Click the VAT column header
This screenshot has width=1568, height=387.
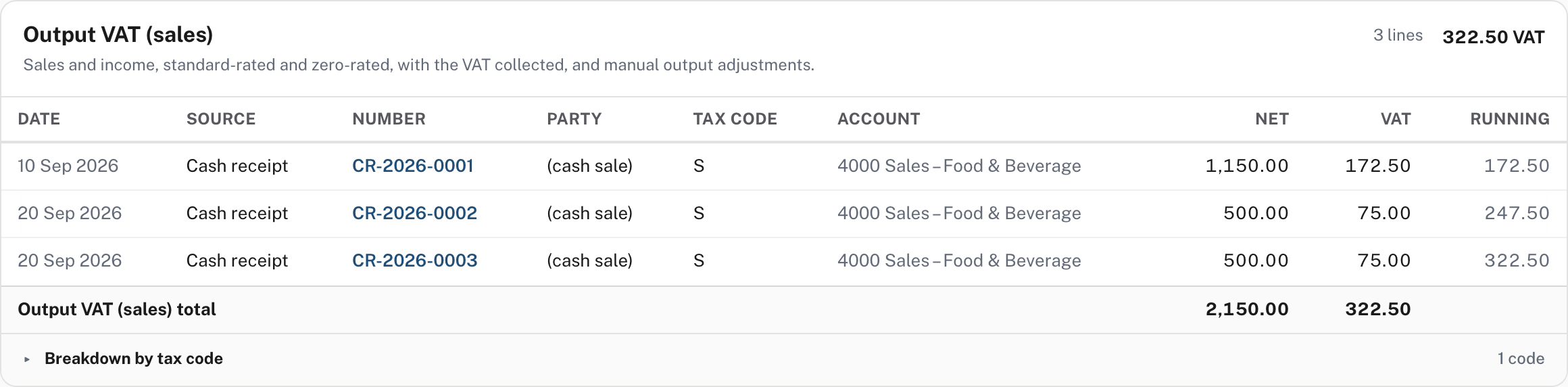(1396, 119)
